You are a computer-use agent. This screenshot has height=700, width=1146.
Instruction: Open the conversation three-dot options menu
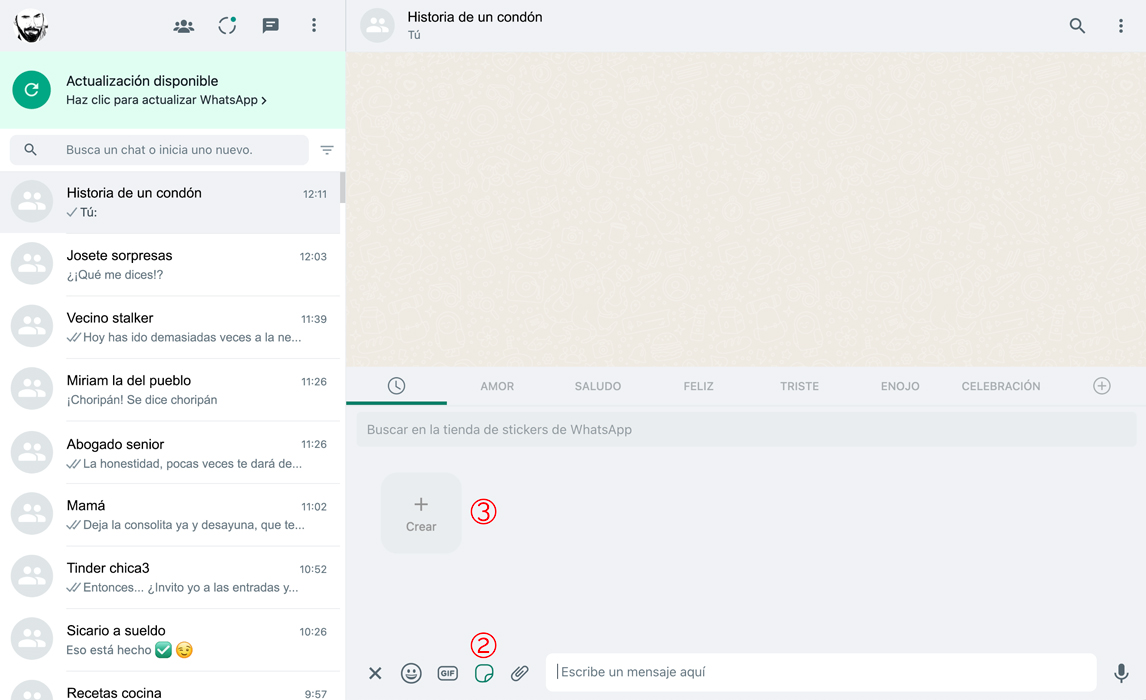[1120, 26]
